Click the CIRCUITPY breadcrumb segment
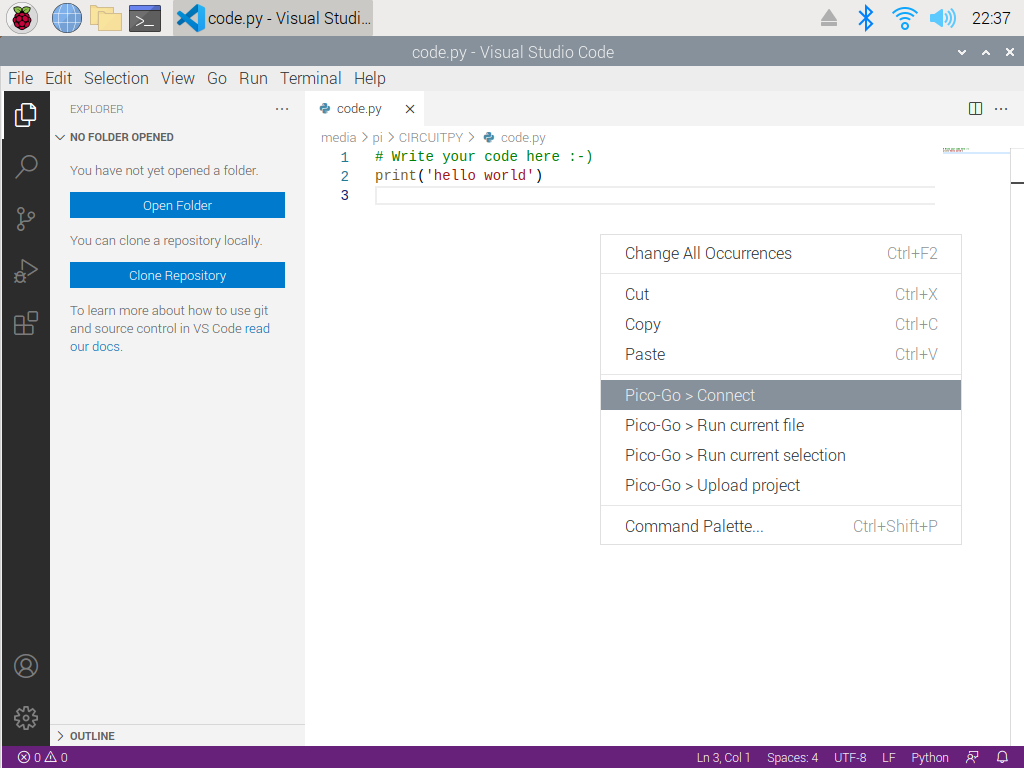1024x768 pixels. (x=430, y=138)
